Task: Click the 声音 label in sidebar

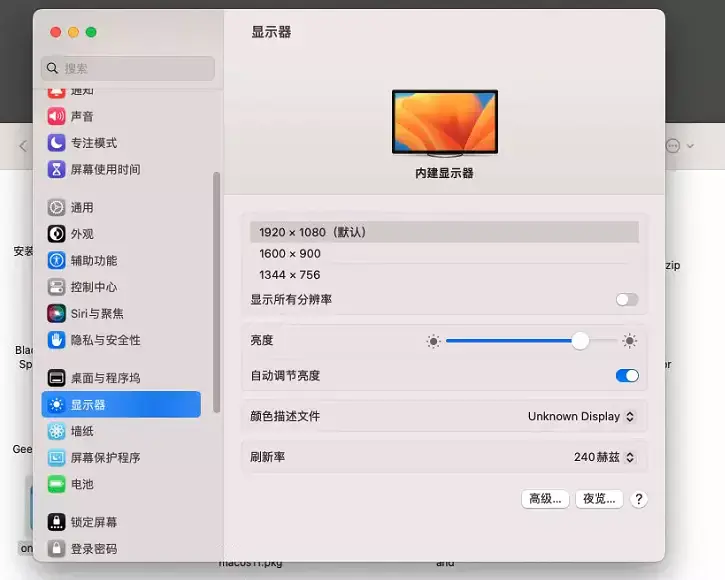Action: 82,116
